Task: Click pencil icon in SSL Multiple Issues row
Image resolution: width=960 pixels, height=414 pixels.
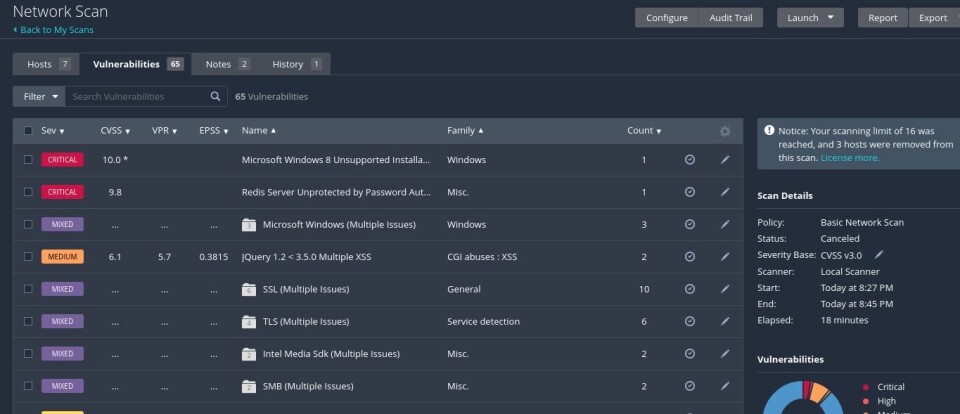Action: [725, 288]
